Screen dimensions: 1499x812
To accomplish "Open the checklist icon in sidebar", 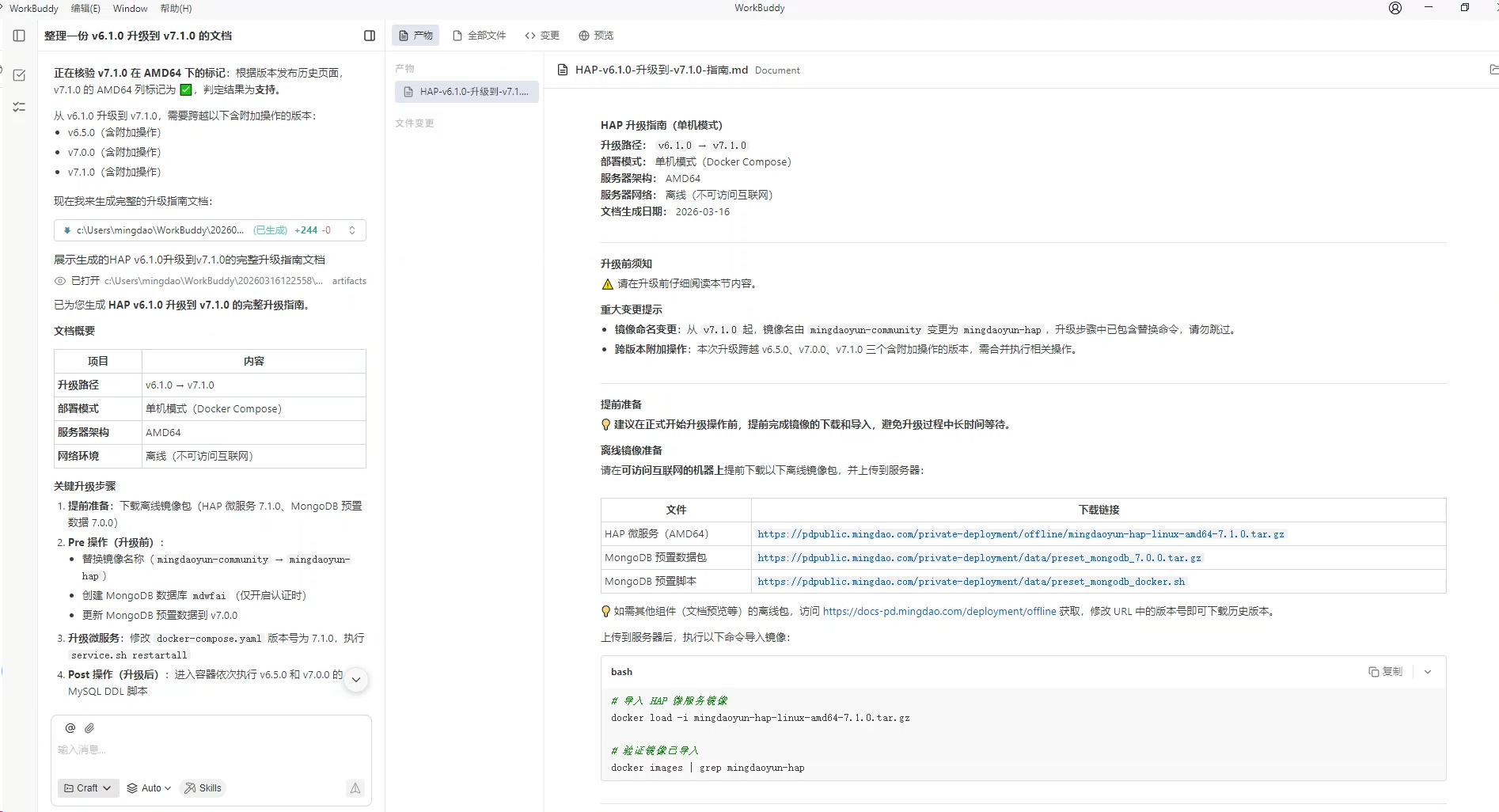I will [20, 107].
